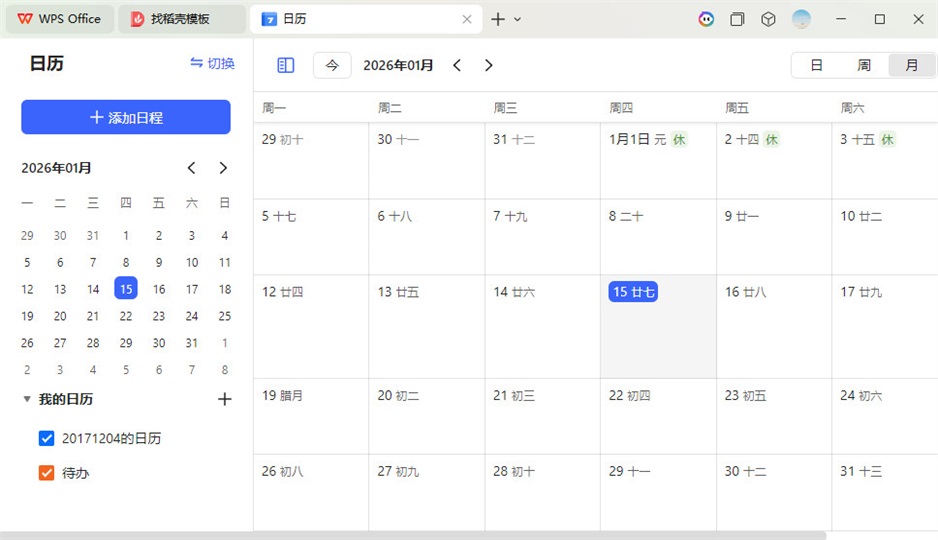Switch to 日 day view
938x540 pixels.
[x=816, y=65]
